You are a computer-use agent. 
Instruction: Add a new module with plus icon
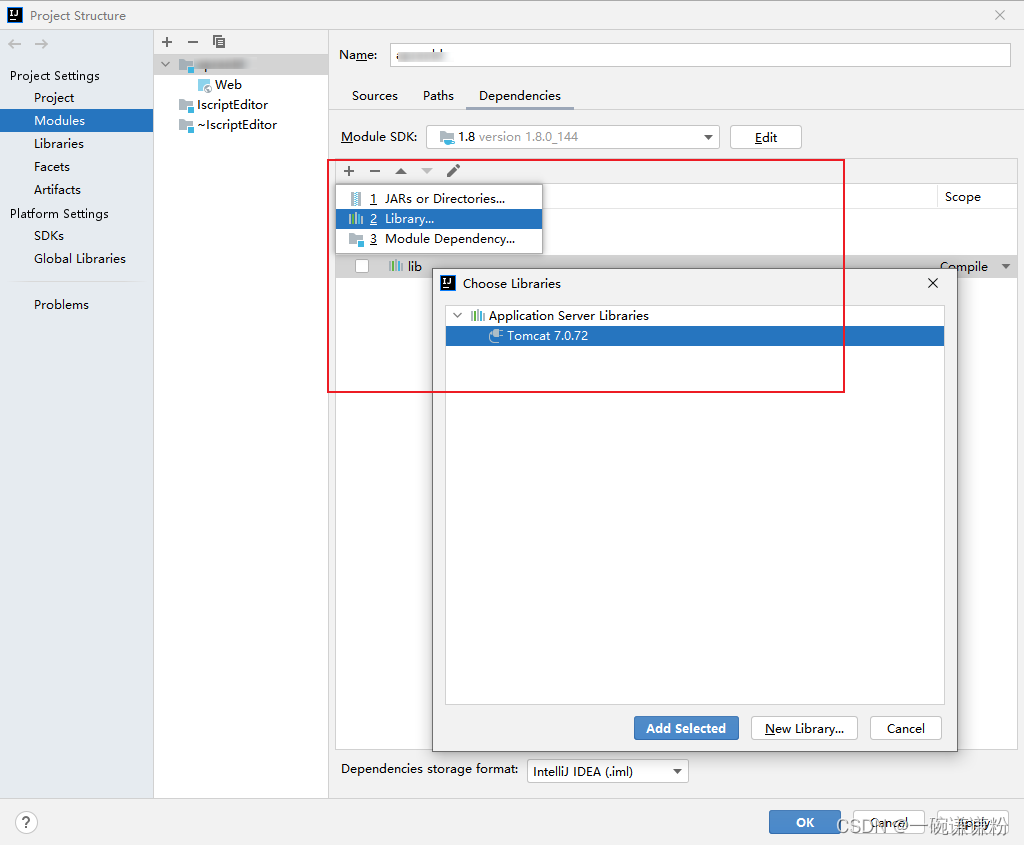tap(167, 42)
